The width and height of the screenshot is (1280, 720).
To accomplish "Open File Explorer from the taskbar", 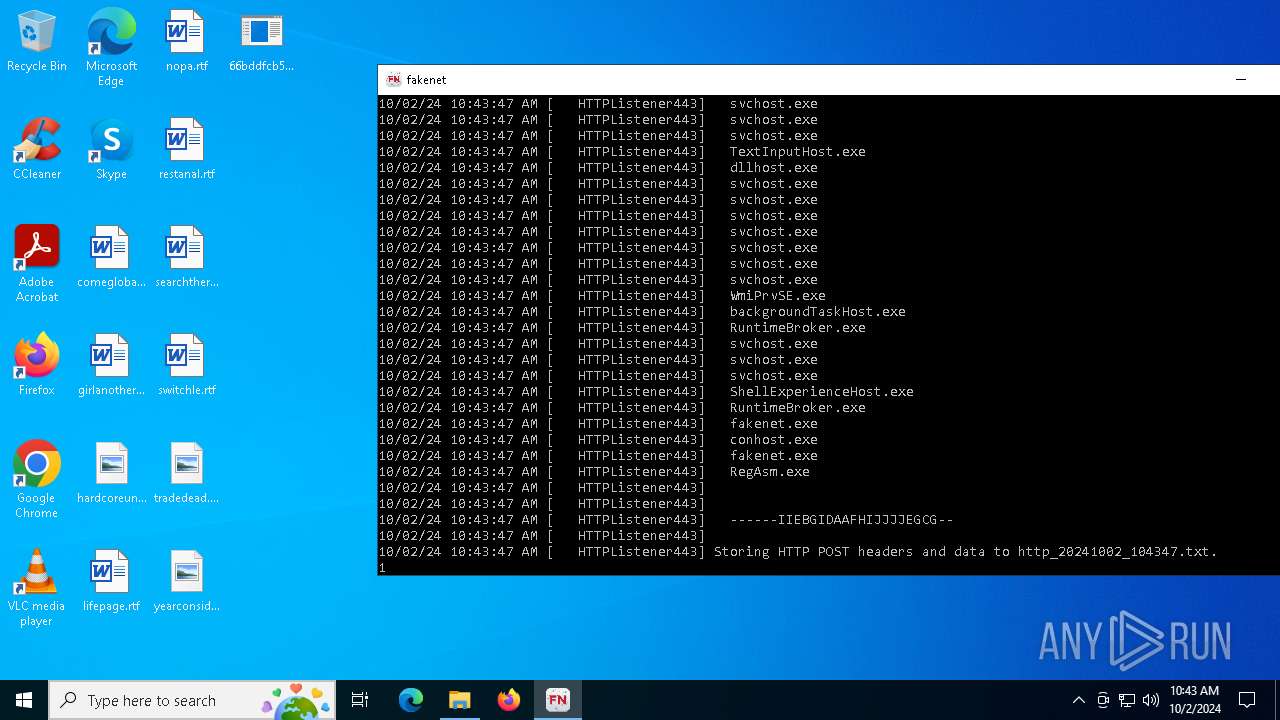I will pos(459,700).
